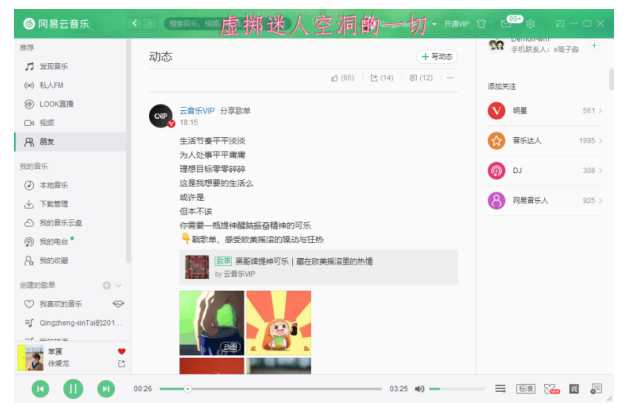
Task: Click the purple 网易音乐人 person icon
Action: coord(497,201)
